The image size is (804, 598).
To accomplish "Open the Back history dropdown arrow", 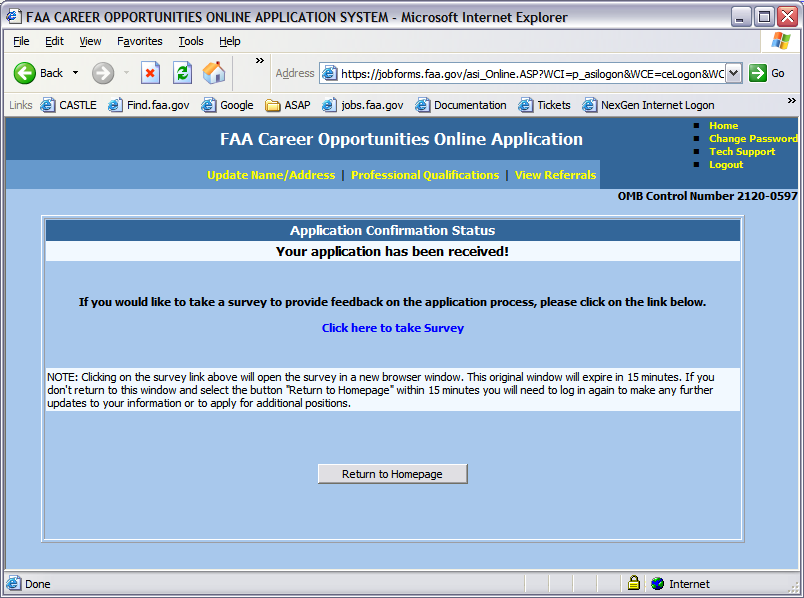I will [75, 73].
